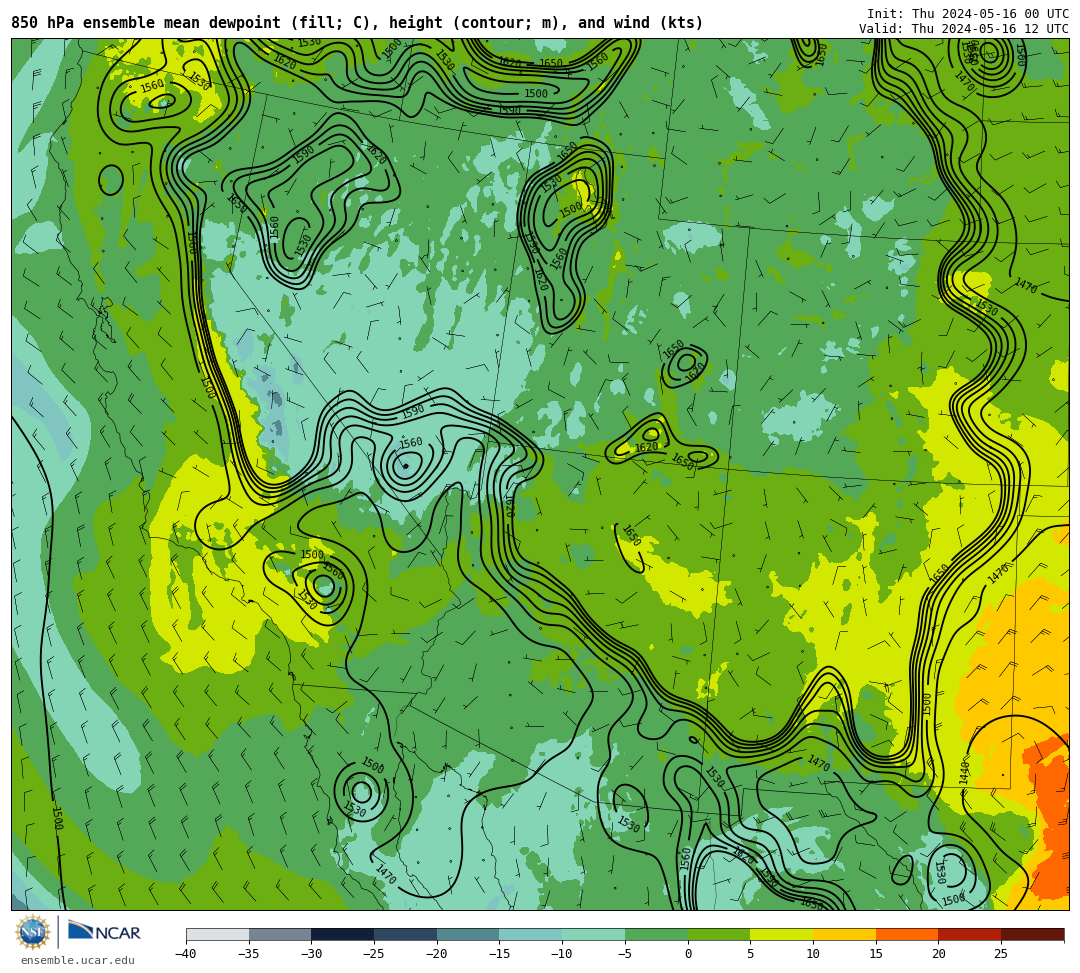The height and width of the screenshot is (973, 1080).
Task: Click the -40 to -35 colorbar swatch
Action: tap(218, 934)
